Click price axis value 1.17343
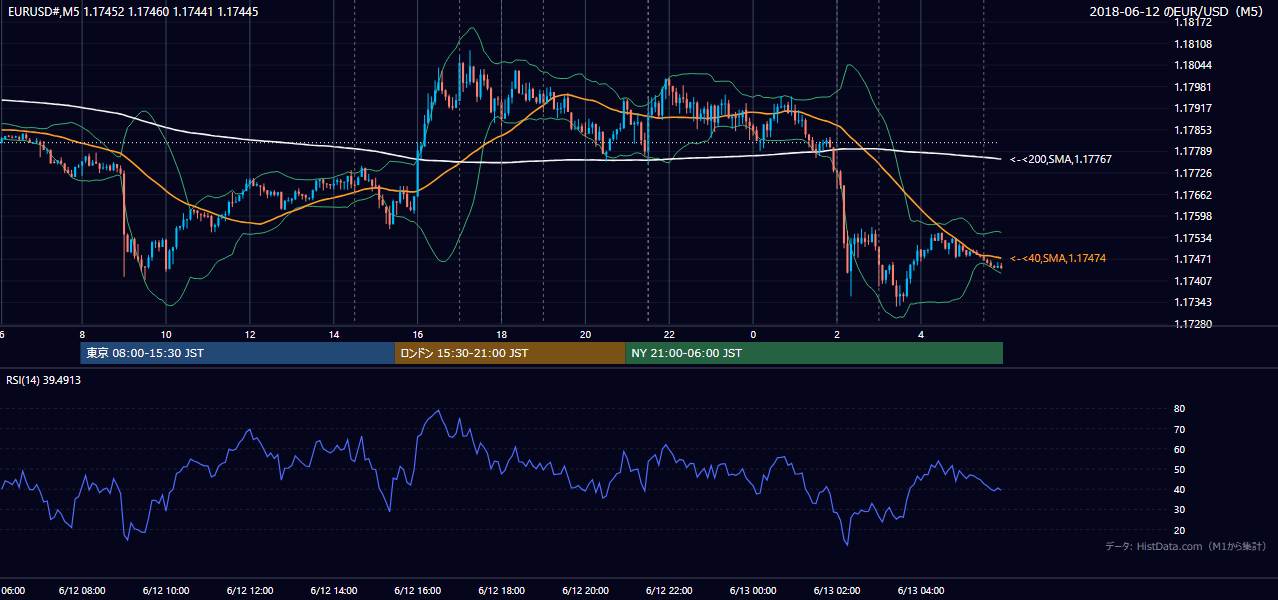This screenshot has height=600, width=1278. (1193, 302)
